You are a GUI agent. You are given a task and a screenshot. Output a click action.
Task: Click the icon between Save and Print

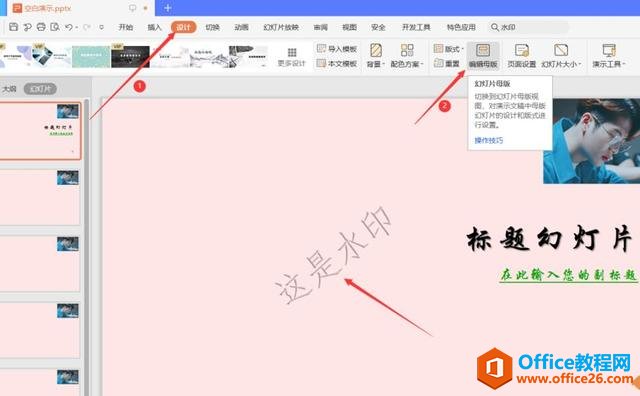tap(27, 27)
